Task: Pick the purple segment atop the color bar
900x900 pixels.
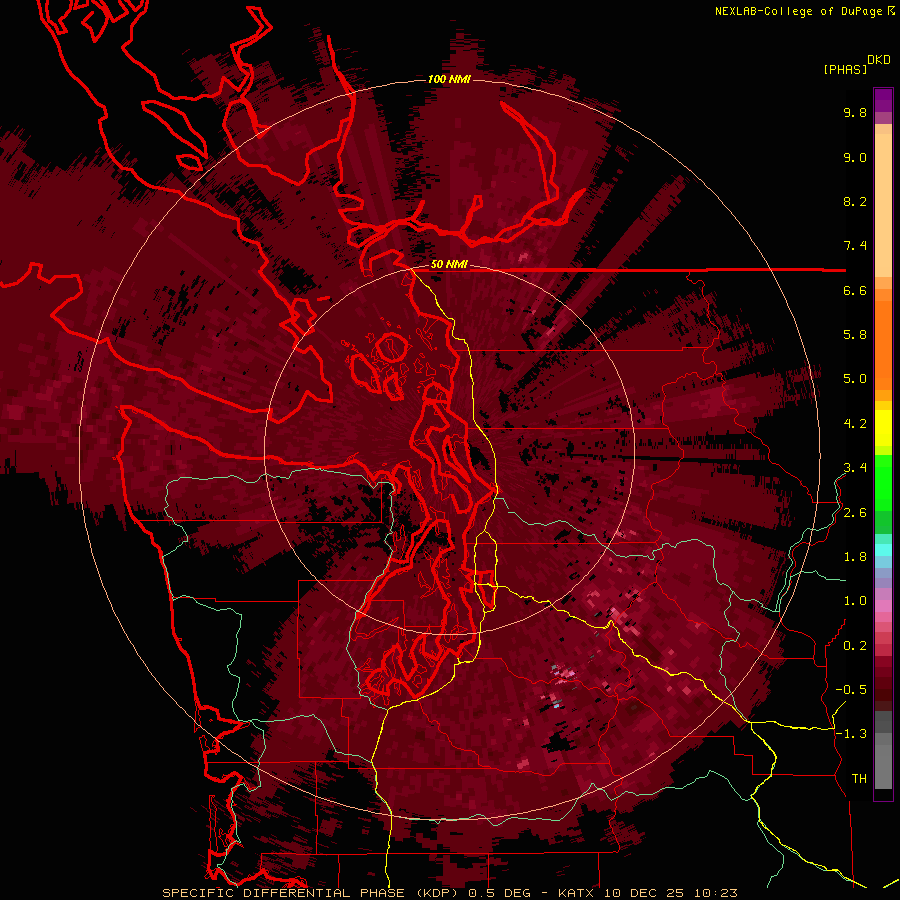Action: pyautogui.click(x=883, y=100)
